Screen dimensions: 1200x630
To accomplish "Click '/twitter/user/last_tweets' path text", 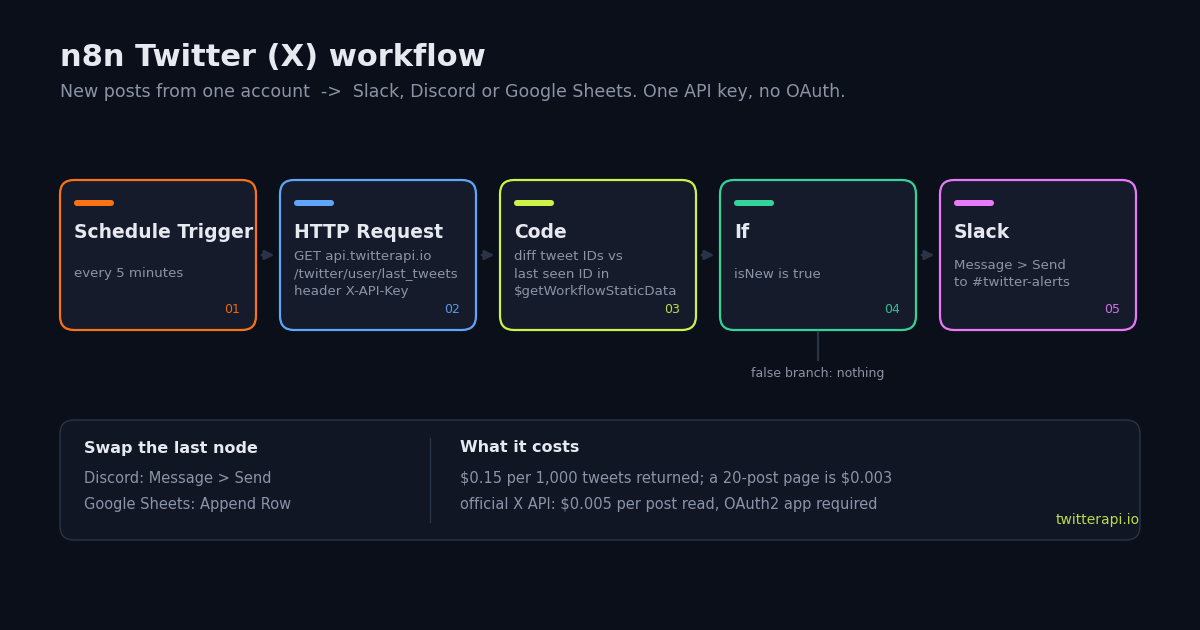I will point(376,274).
